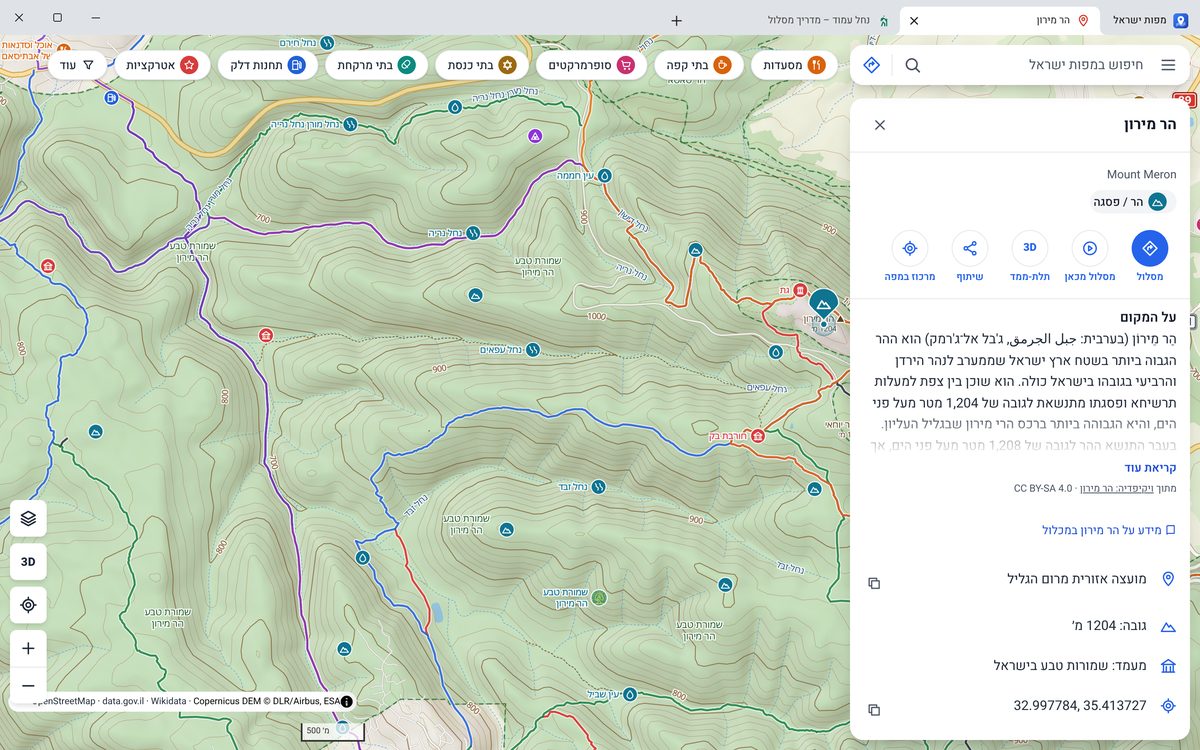Close the הר מירון info panel
This screenshot has height=750, width=1200.
tap(880, 125)
